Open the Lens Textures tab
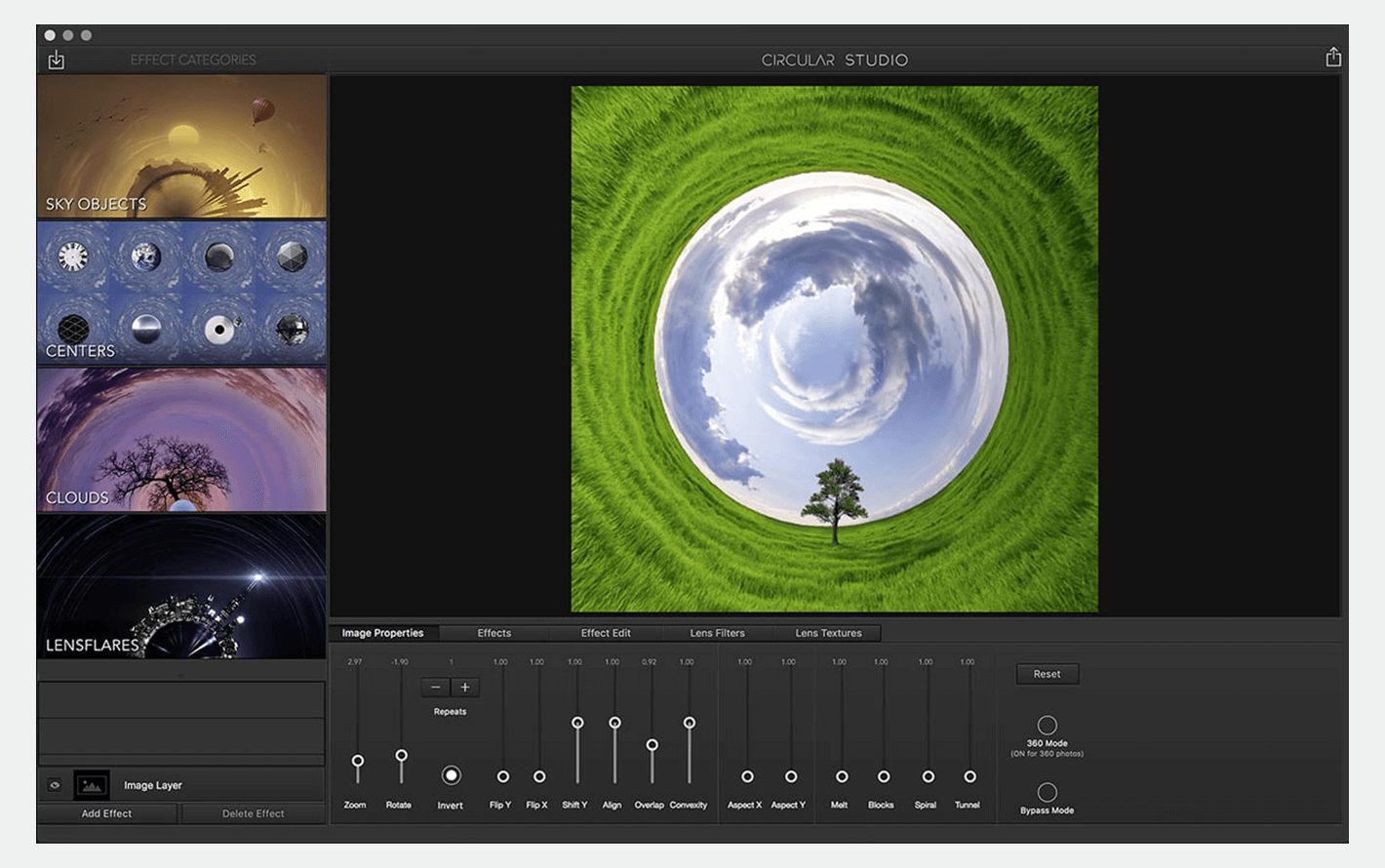The height and width of the screenshot is (868, 1385). (828, 633)
